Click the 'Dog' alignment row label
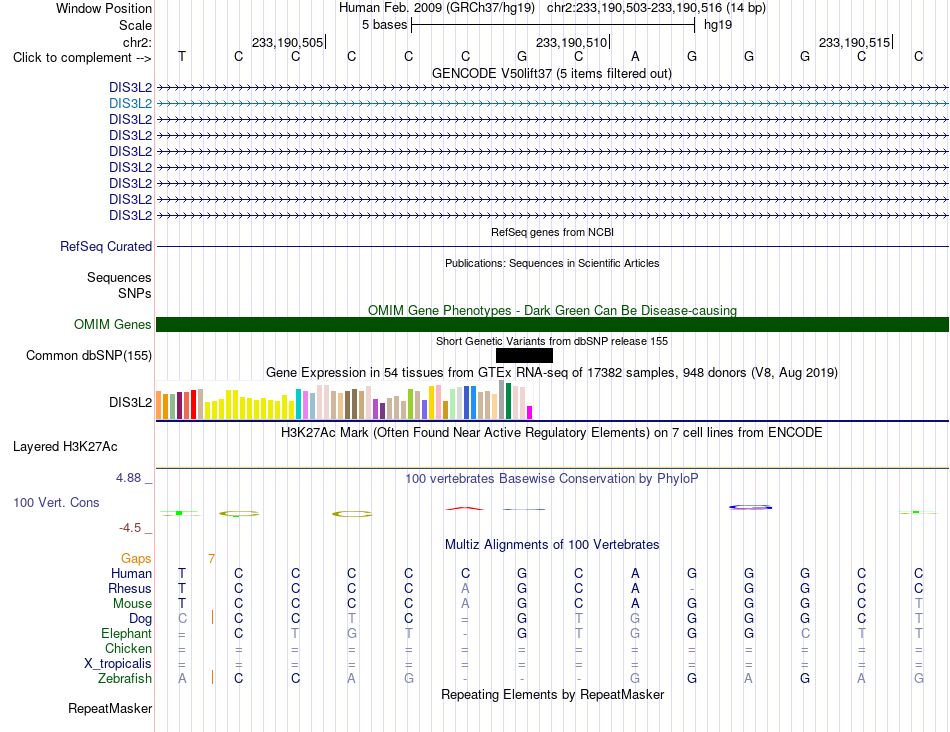 (140, 619)
